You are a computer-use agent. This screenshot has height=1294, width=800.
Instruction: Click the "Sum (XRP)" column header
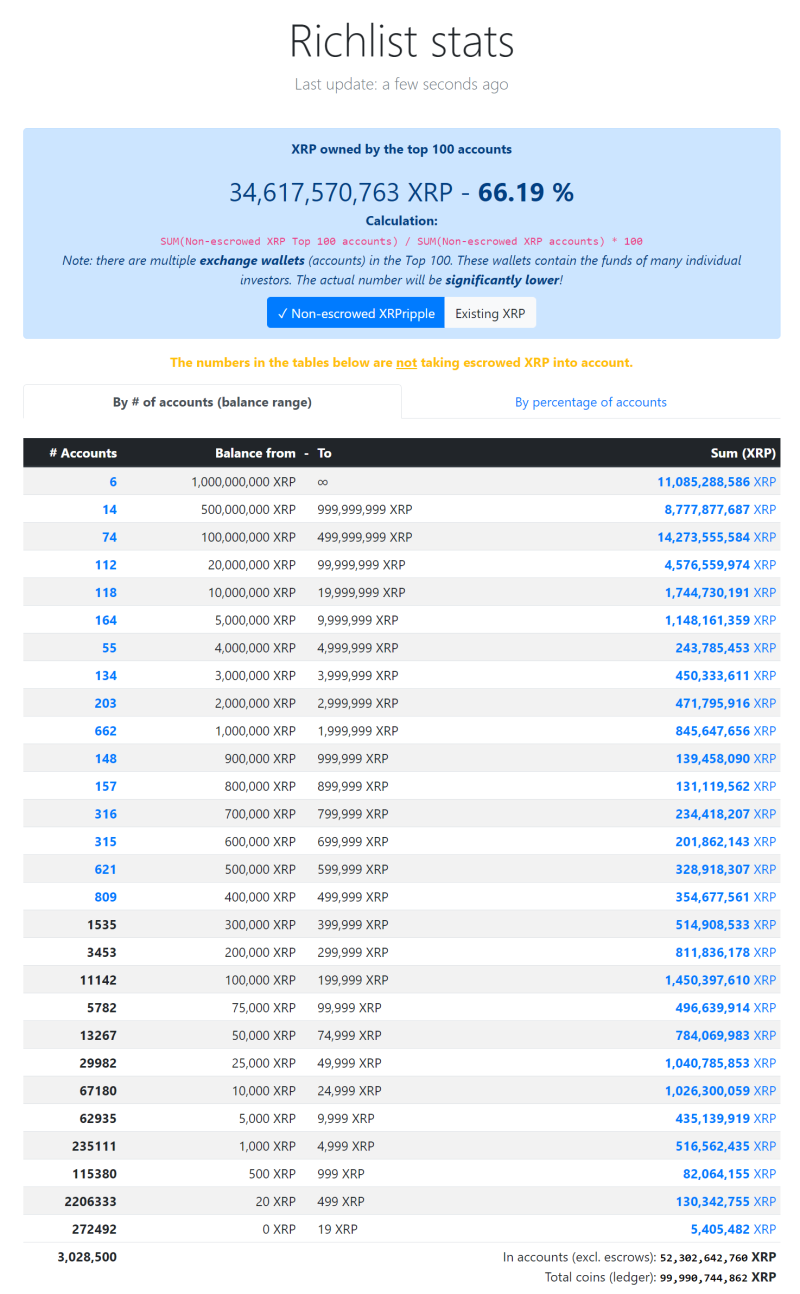point(743,453)
